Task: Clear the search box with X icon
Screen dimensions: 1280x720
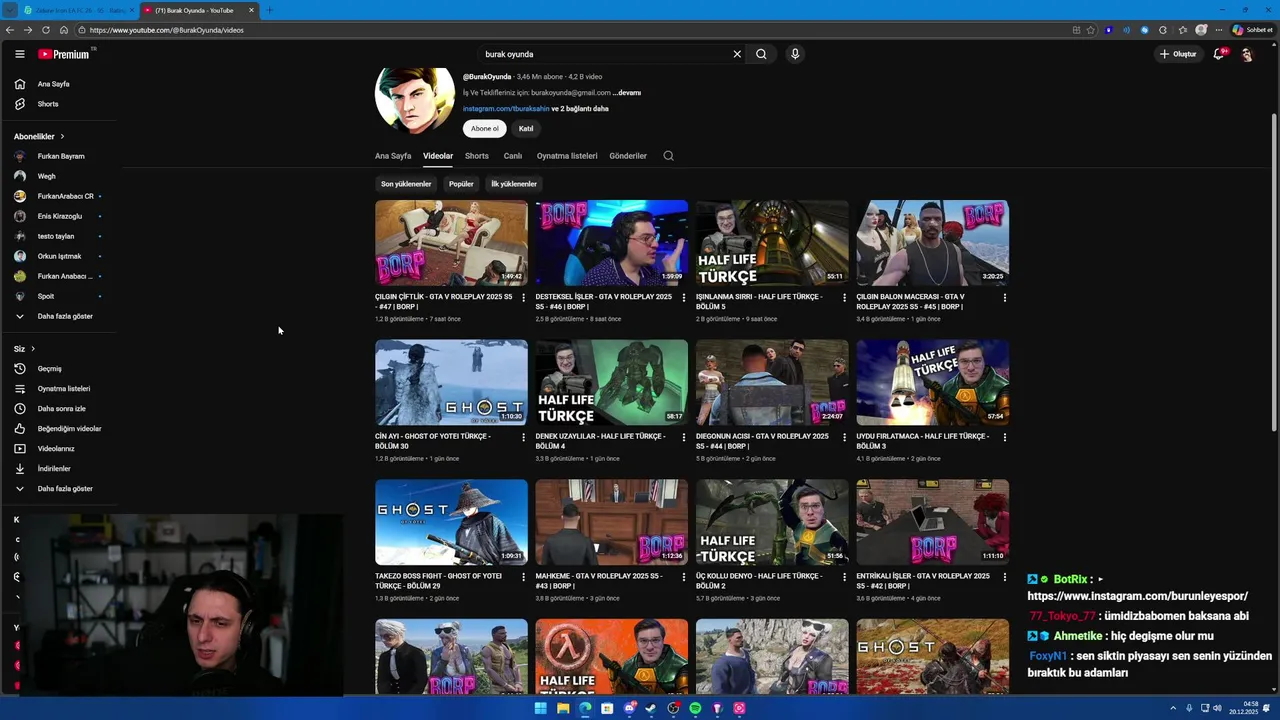Action: point(737,54)
